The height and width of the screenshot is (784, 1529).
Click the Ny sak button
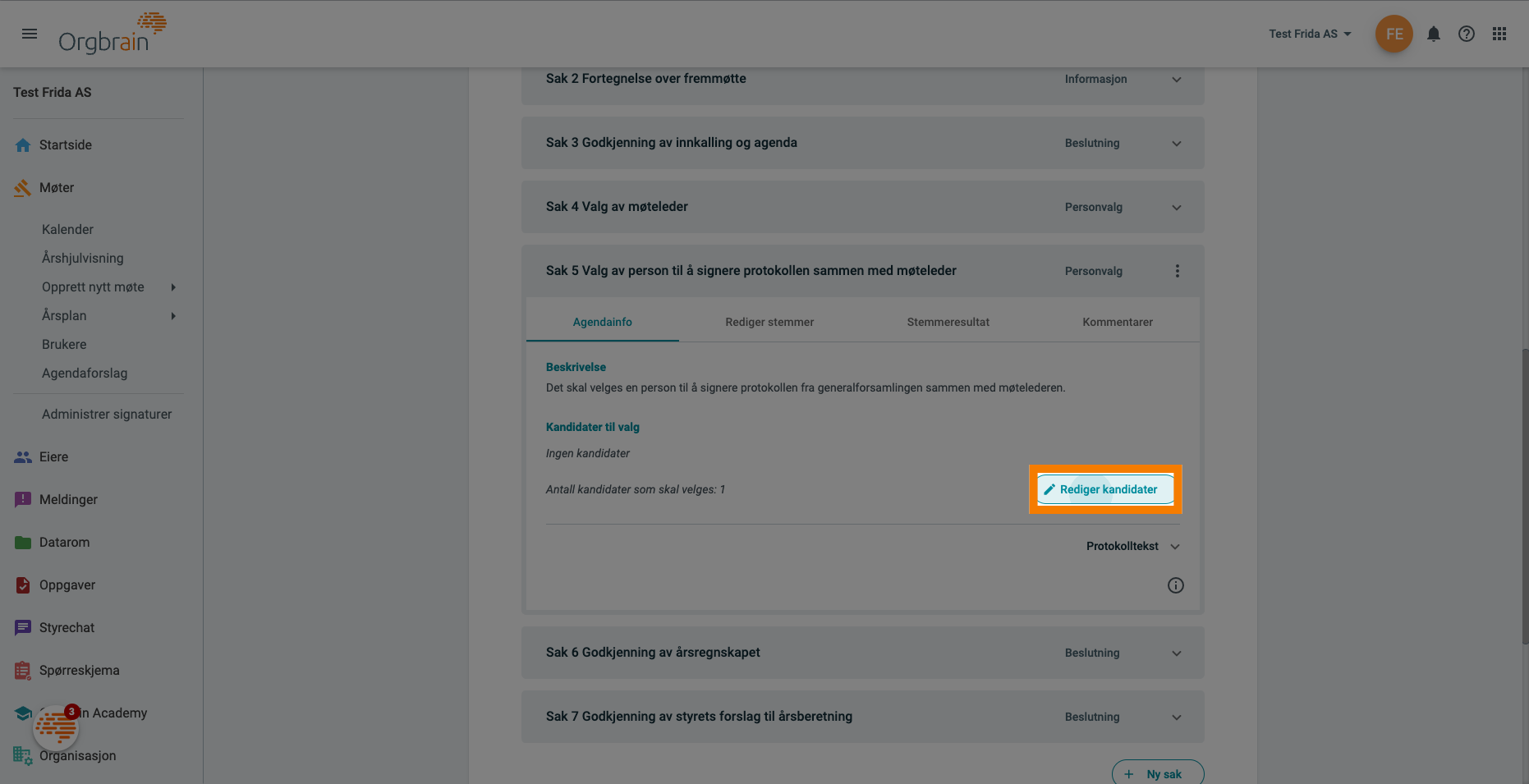[x=1158, y=773]
